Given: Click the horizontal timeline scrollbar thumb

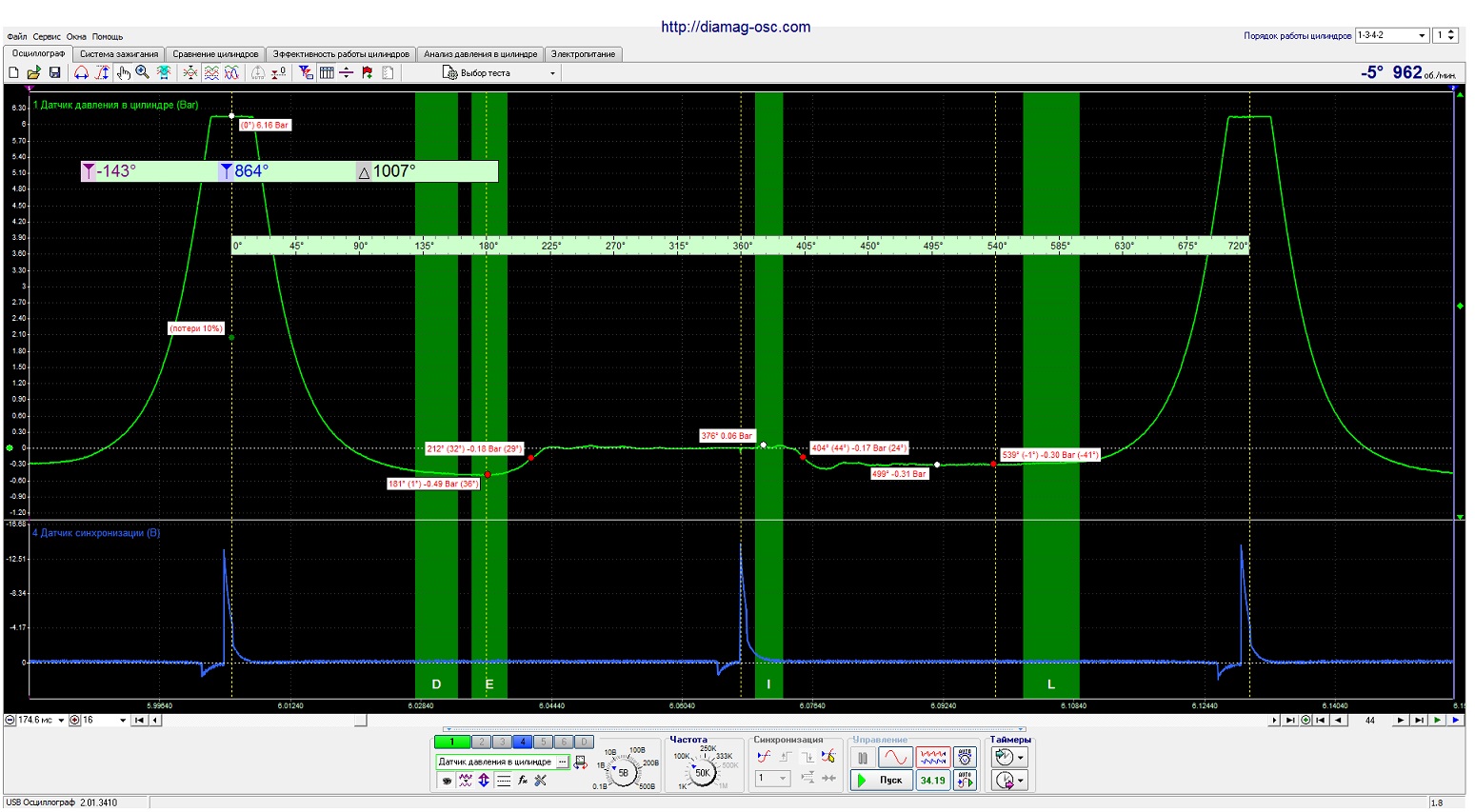Looking at the screenshot, I should [361, 720].
